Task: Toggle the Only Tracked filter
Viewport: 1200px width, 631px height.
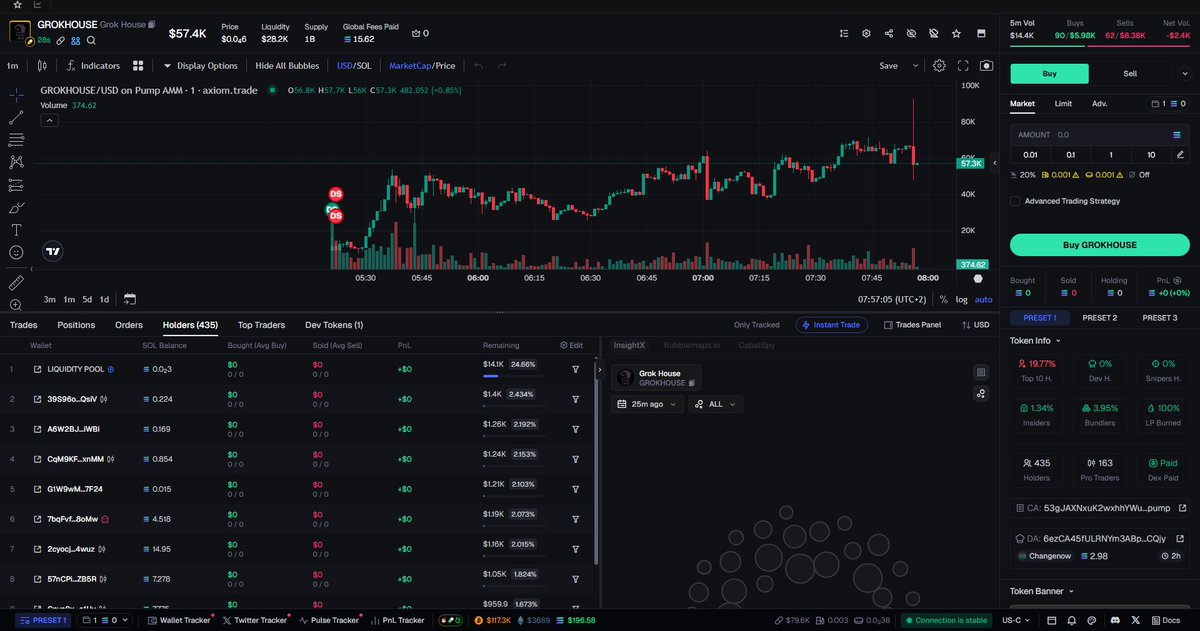Action: point(756,325)
